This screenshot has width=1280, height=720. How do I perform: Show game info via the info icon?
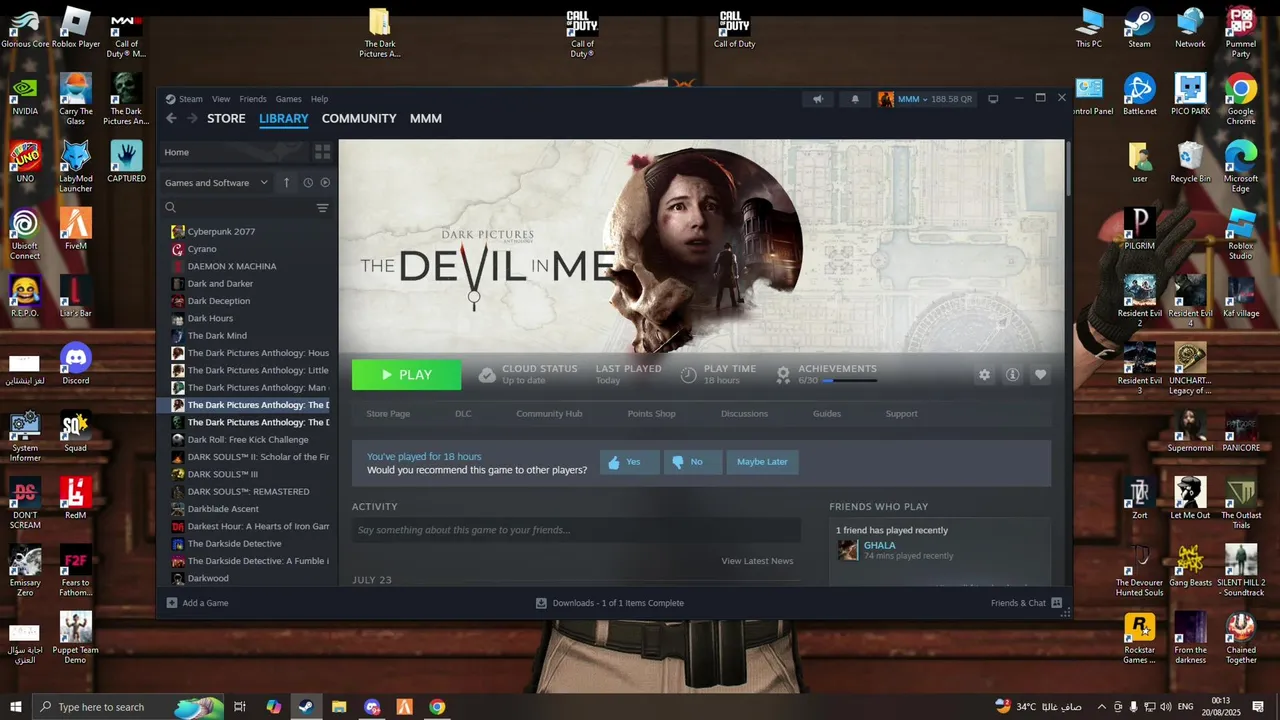(1012, 374)
